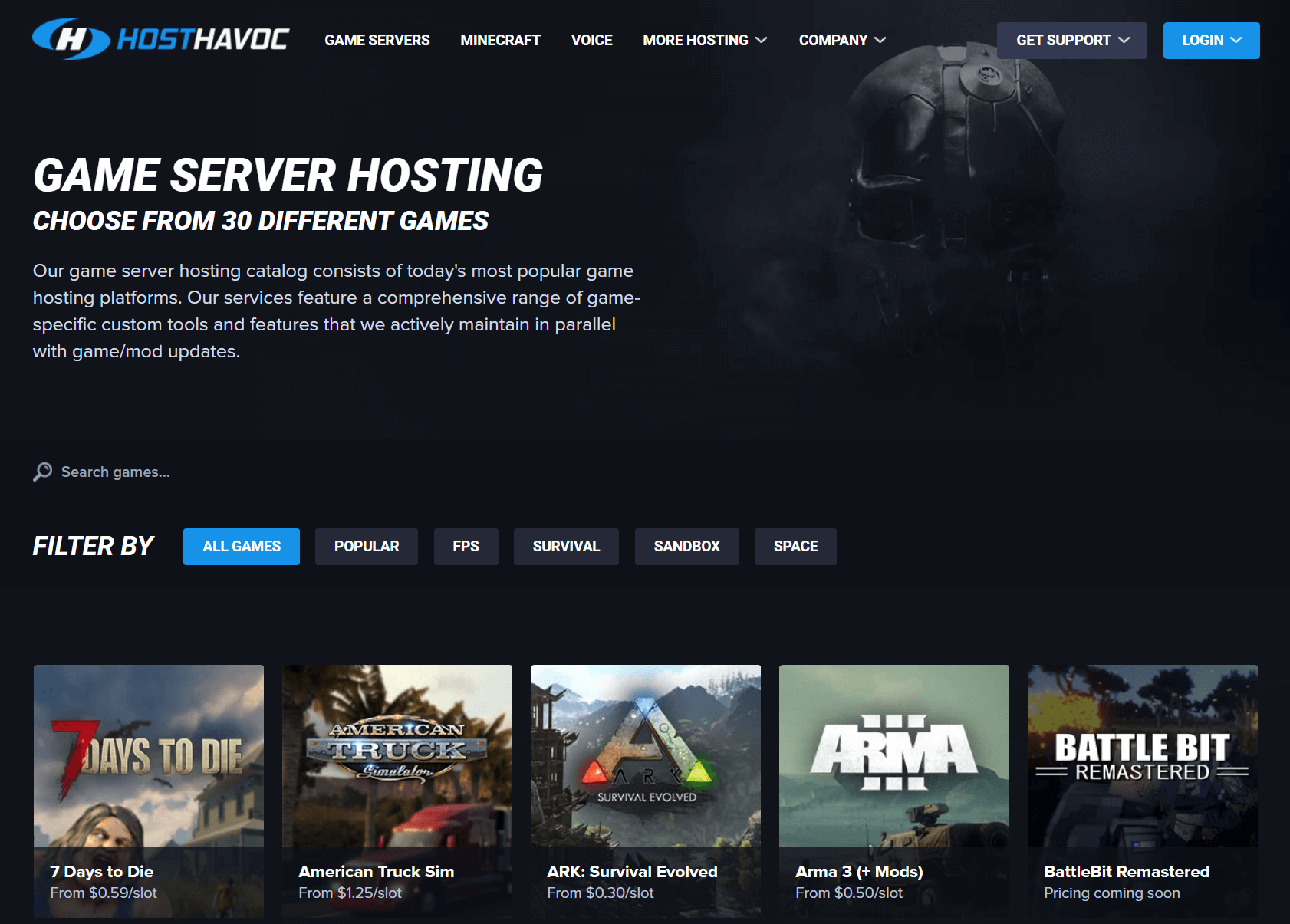Click the 7 Days to Die title link
Image resolution: width=1290 pixels, height=924 pixels.
102,872
